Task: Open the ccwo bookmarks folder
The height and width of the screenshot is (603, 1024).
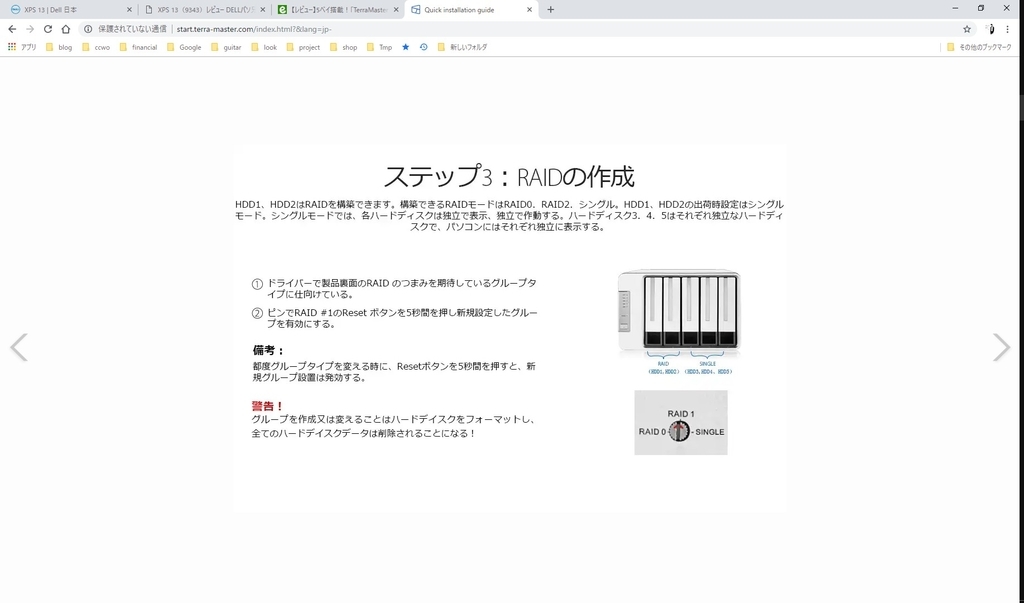Action: tap(95, 47)
